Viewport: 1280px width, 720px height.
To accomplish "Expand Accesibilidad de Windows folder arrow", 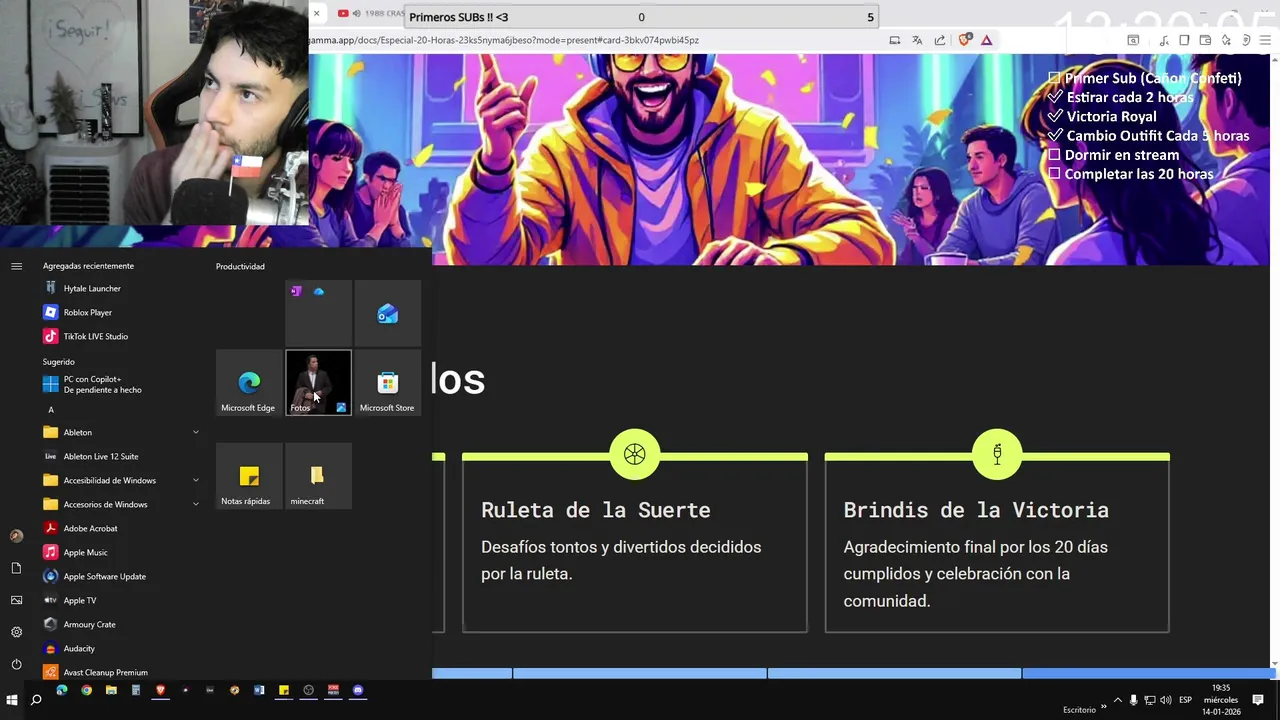I will click(196, 480).
